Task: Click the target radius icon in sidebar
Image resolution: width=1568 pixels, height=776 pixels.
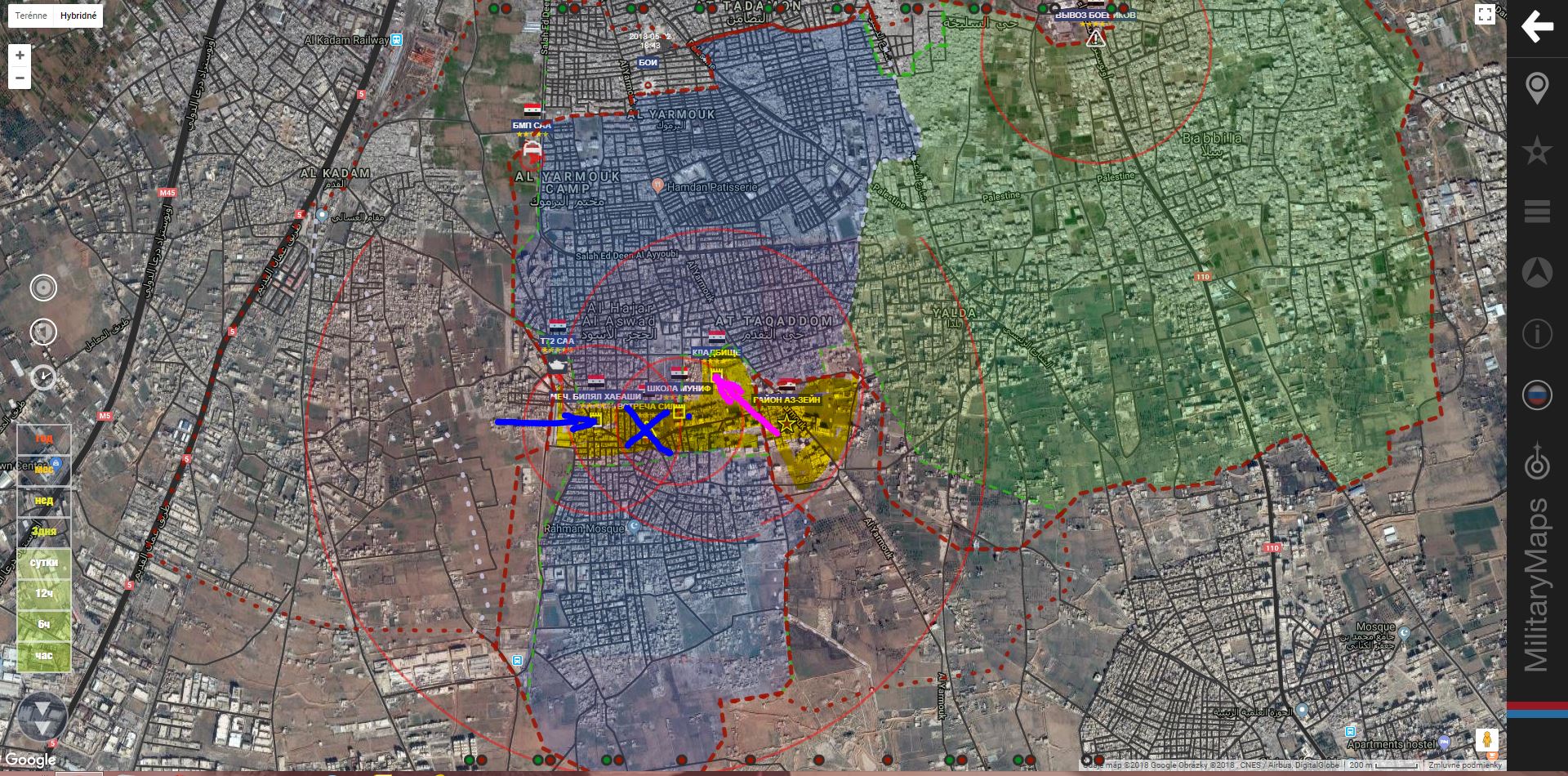Action: tap(1537, 464)
